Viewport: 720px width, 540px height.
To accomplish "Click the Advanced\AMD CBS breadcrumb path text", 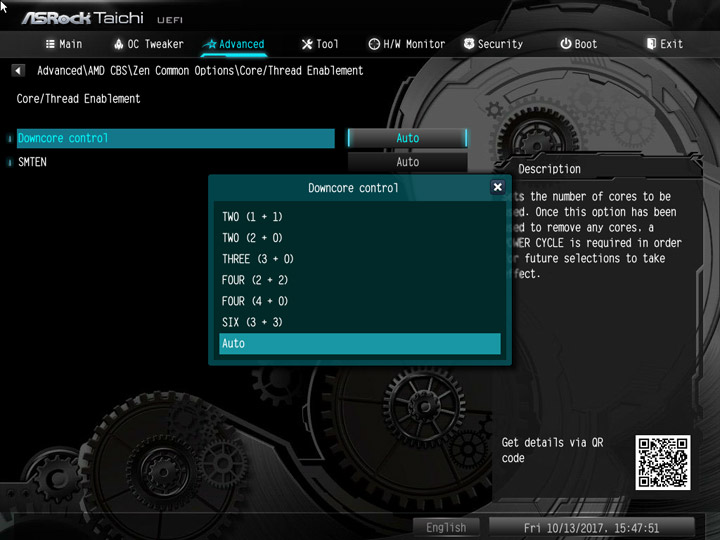I will 200,71.
